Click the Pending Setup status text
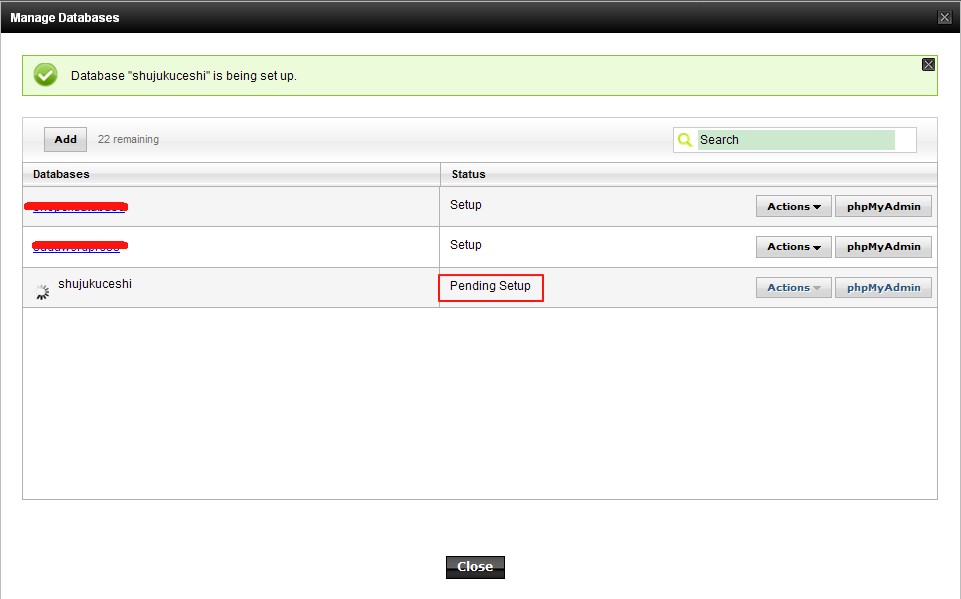This screenshot has width=961, height=599. [490, 286]
